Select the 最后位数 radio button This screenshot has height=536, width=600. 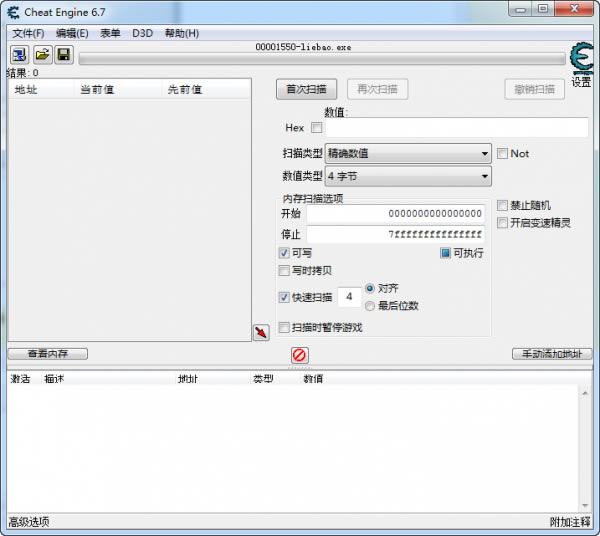pos(370,306)
